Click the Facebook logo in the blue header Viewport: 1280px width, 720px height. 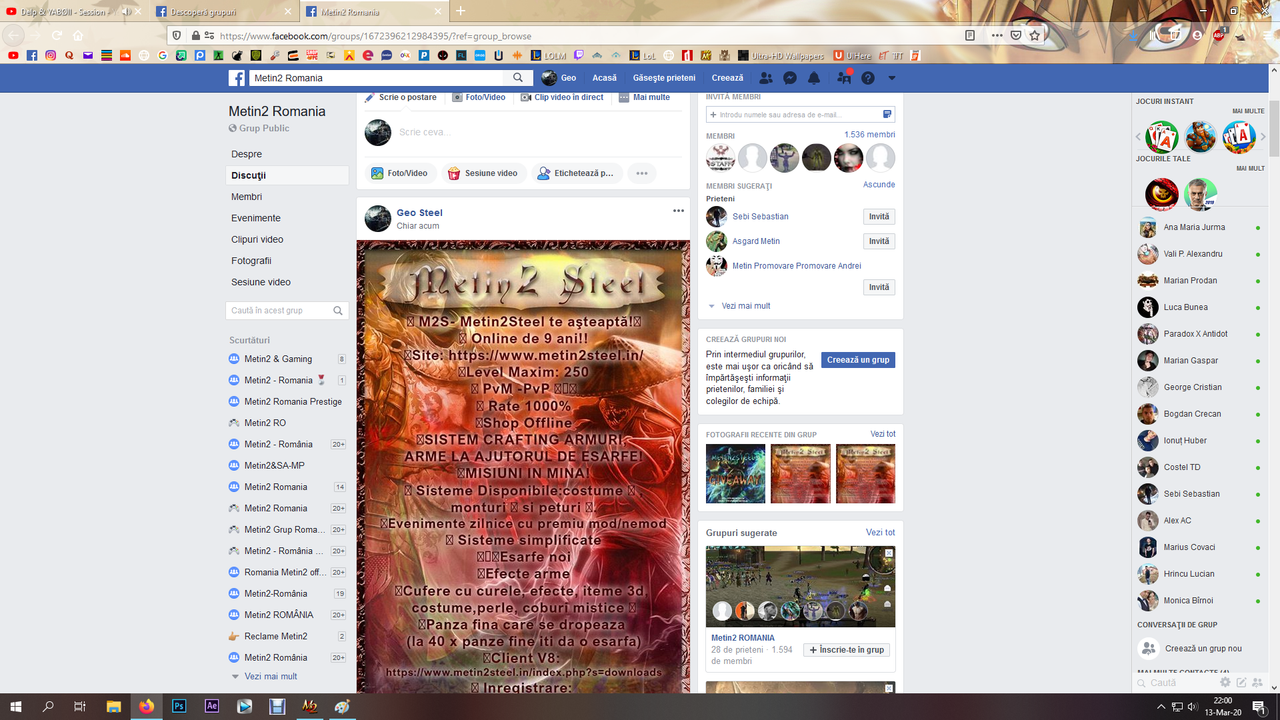click(237, 78)
